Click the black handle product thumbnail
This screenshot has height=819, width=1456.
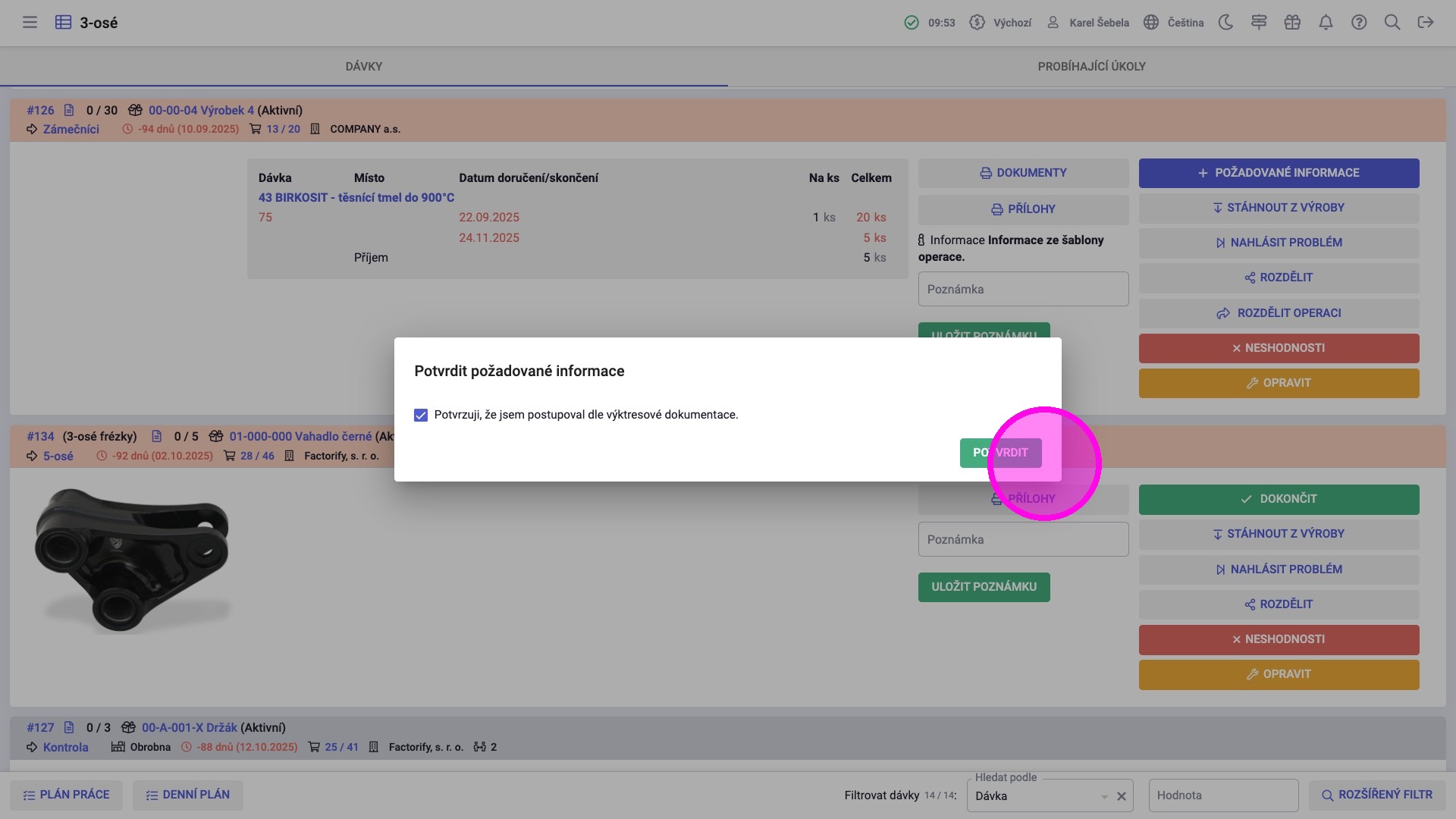[x=133, y=560]
